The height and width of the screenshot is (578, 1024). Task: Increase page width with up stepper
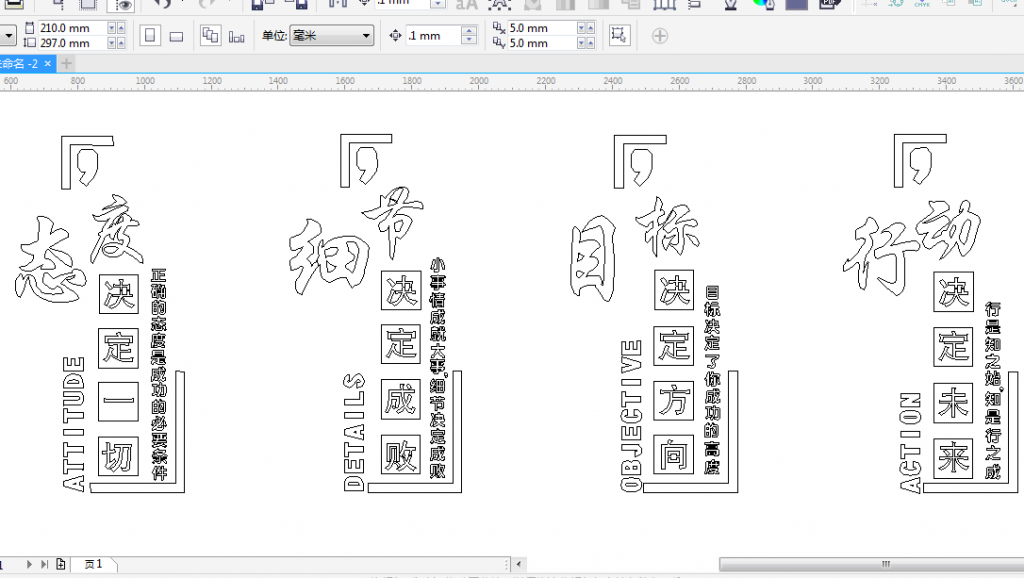click(x=120, y=28)
